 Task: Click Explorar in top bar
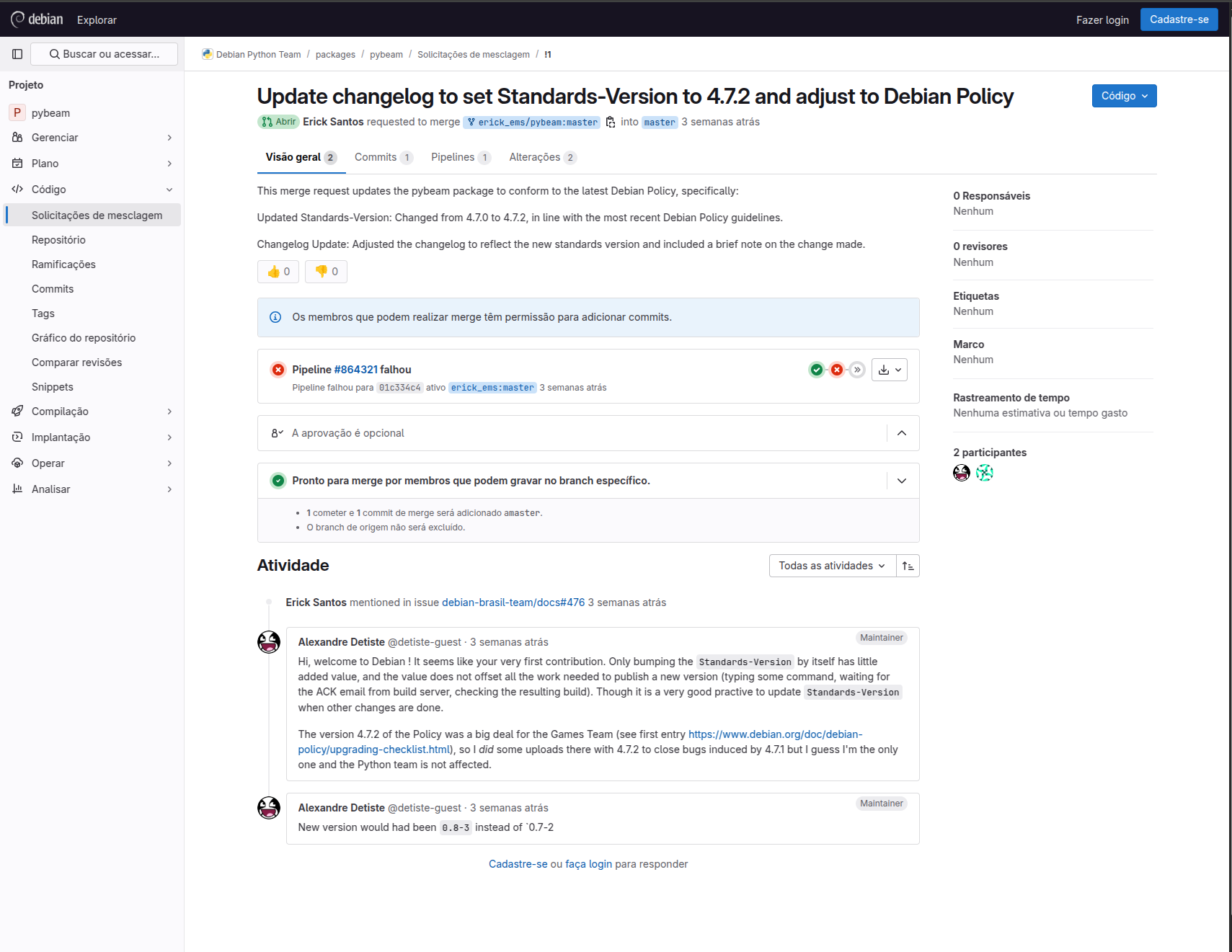pyautogui.click(x=97, y=20)
